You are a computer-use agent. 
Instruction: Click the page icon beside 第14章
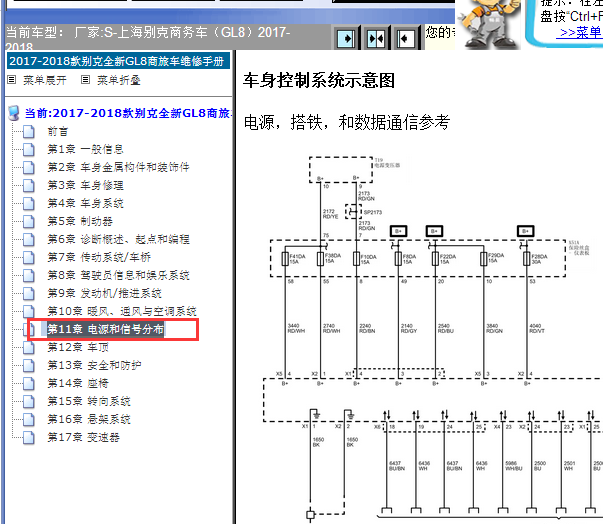tap(28, 384)
